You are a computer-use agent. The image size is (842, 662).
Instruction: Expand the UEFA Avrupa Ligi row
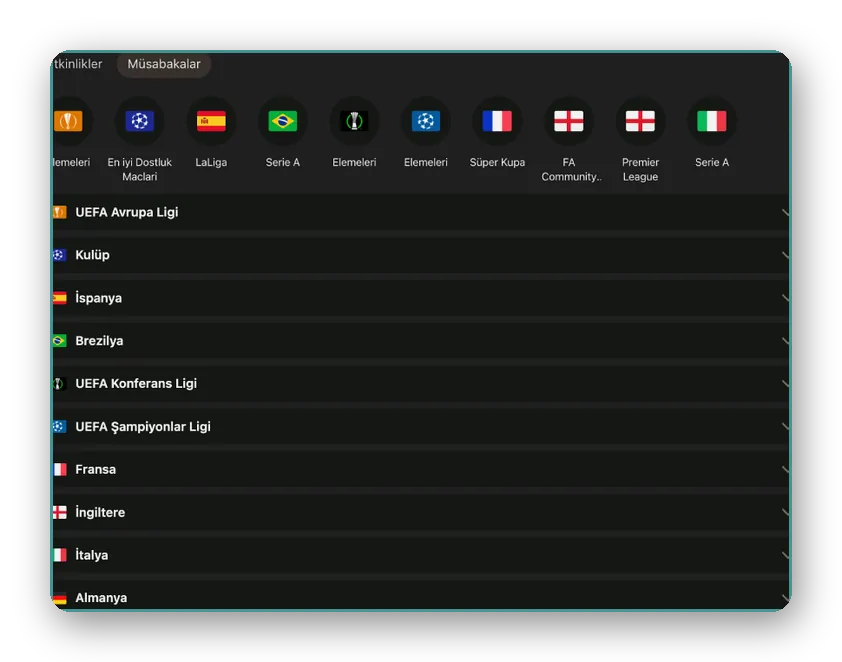point(420,212)
